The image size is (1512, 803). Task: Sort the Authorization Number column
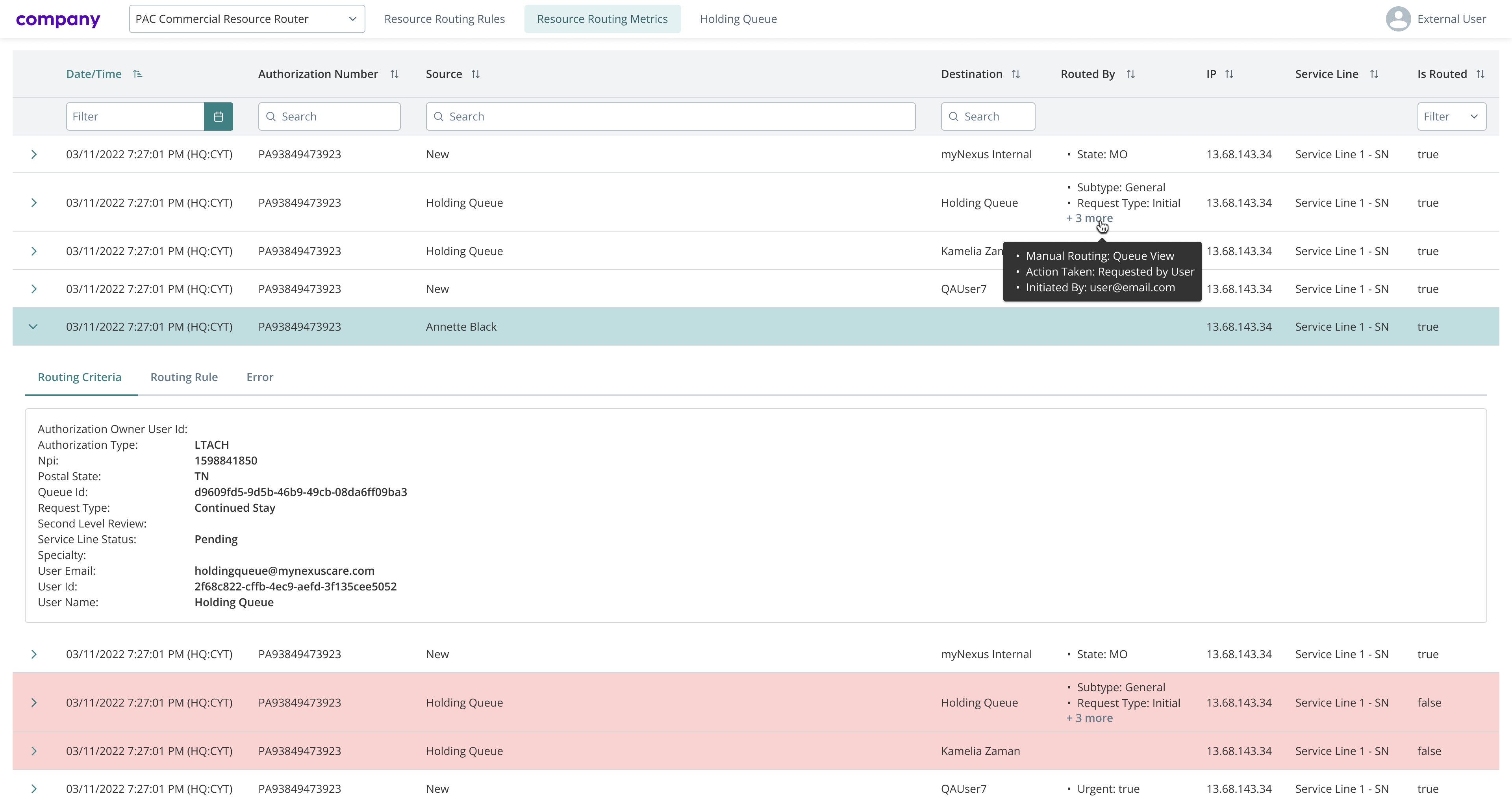pyautogui.click(x=395, y=74)
